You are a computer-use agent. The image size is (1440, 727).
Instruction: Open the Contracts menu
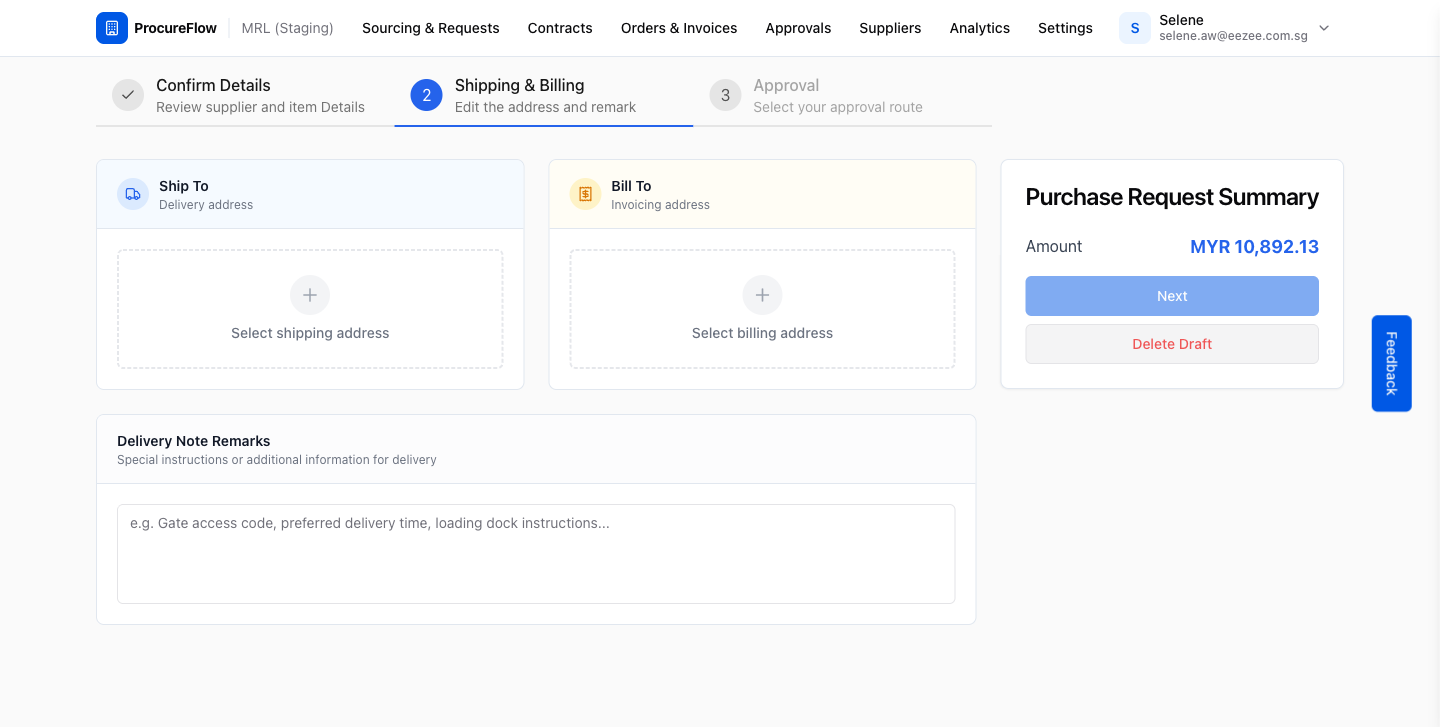(x=560, y=28)
